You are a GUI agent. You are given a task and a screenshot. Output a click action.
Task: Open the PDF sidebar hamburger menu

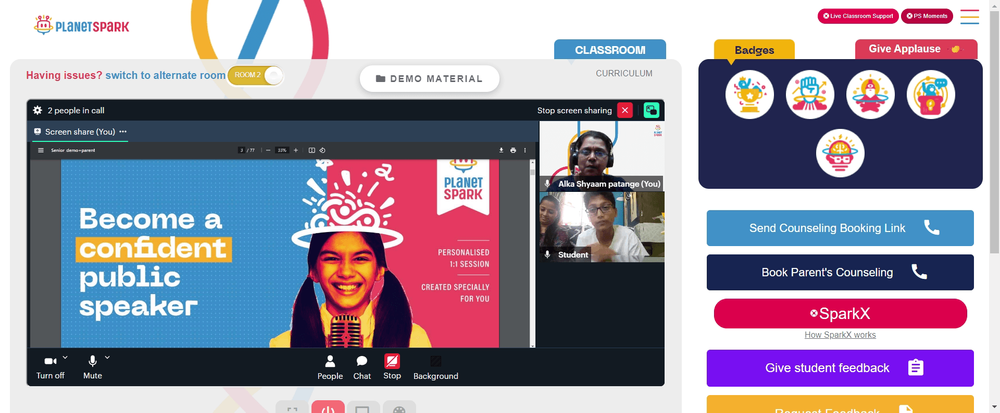pyautogui.click(x=41, y=150)
